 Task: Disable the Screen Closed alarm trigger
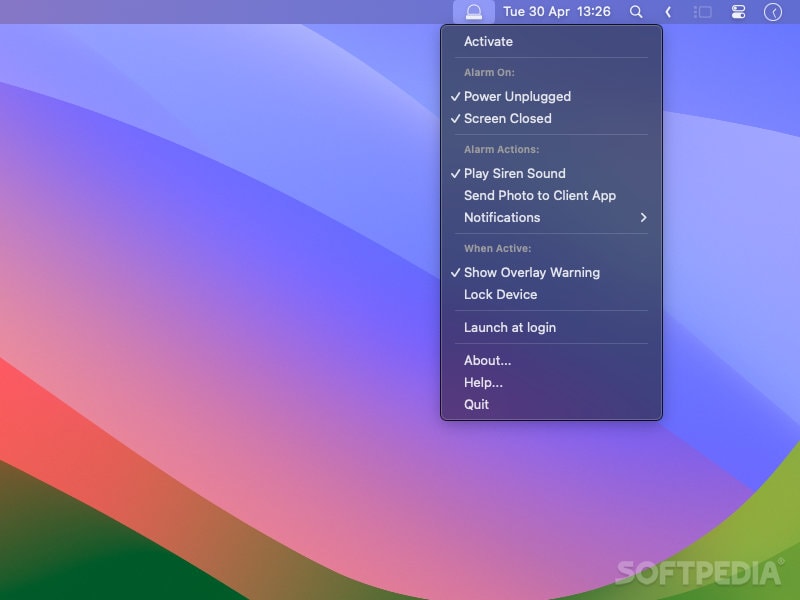click(x=505, y=118)
